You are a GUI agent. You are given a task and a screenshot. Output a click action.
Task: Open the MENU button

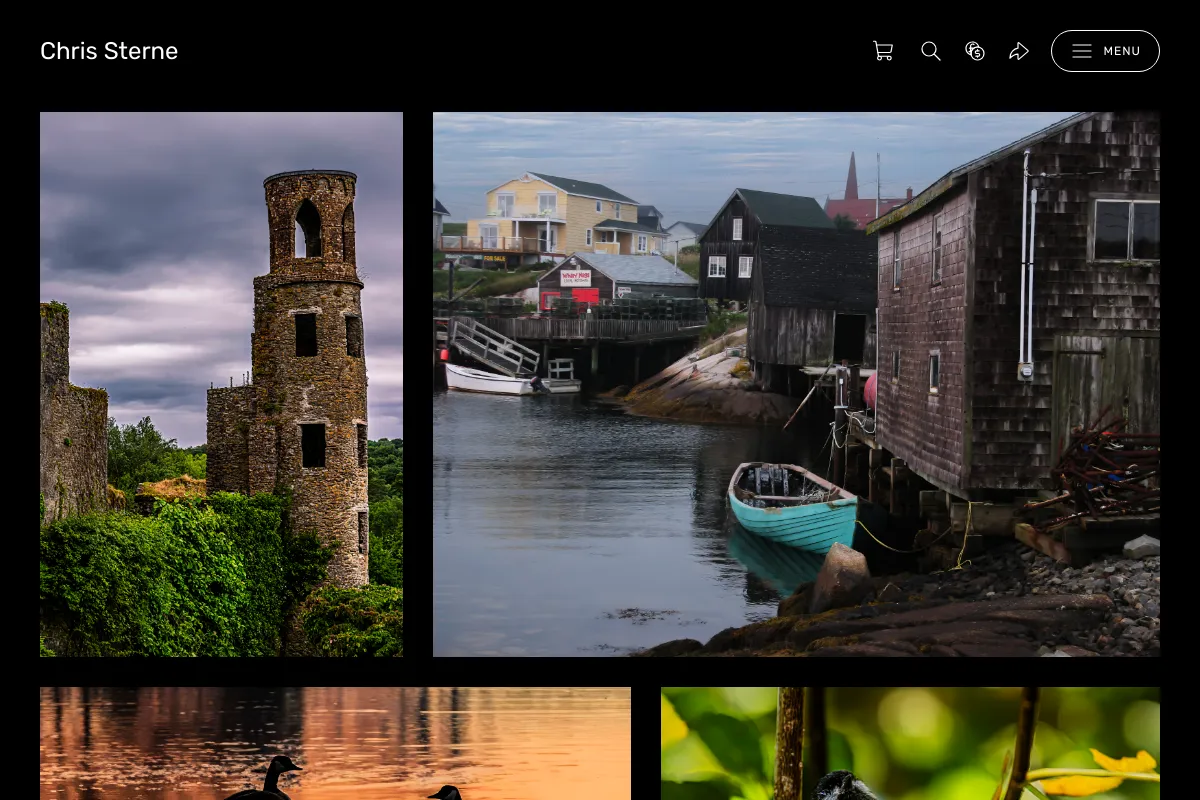[1105, 51]
